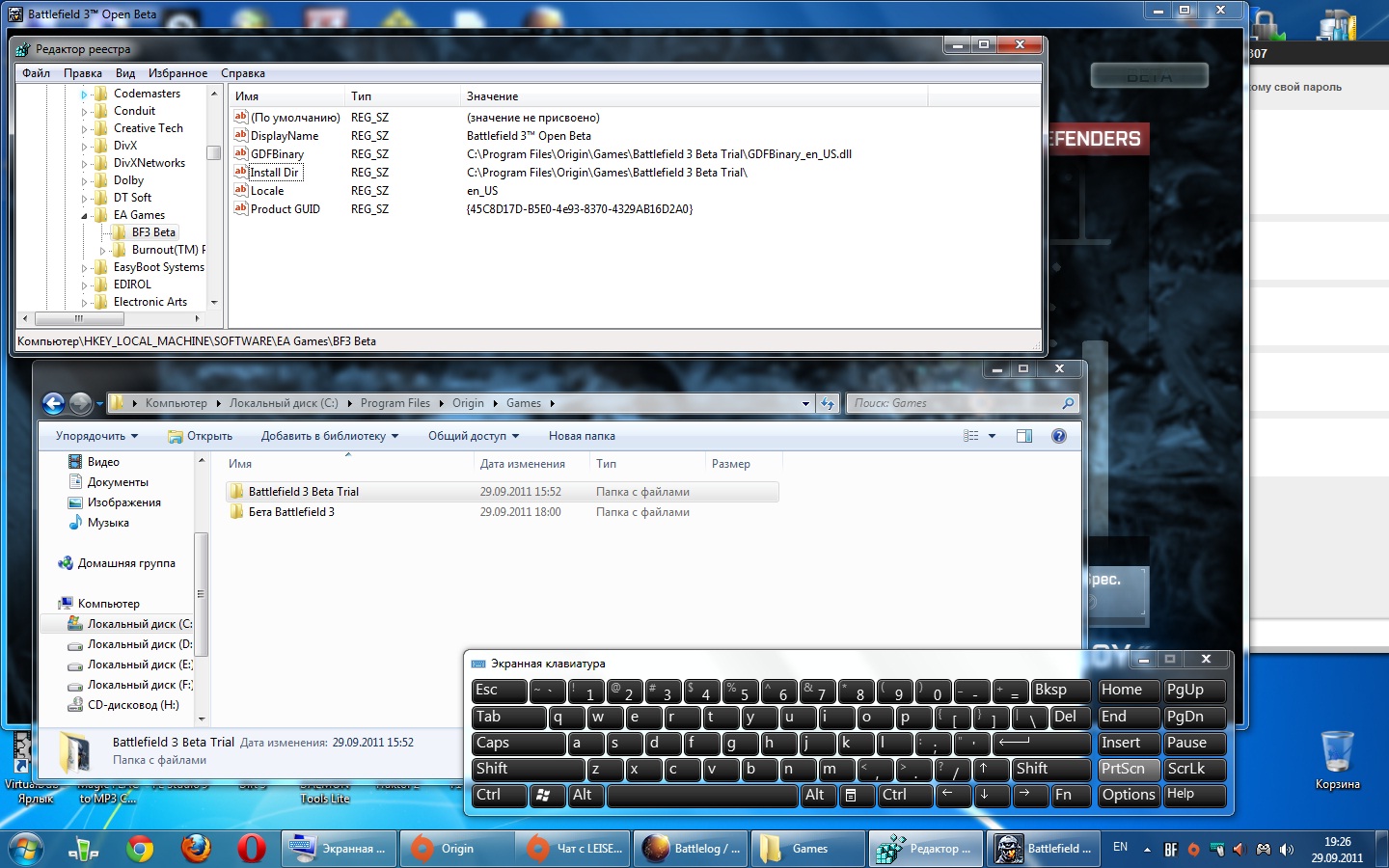Toggle ScrLk key on on-screen keyboard
The image size is (1389, 868).
[x=1194, y=770]
